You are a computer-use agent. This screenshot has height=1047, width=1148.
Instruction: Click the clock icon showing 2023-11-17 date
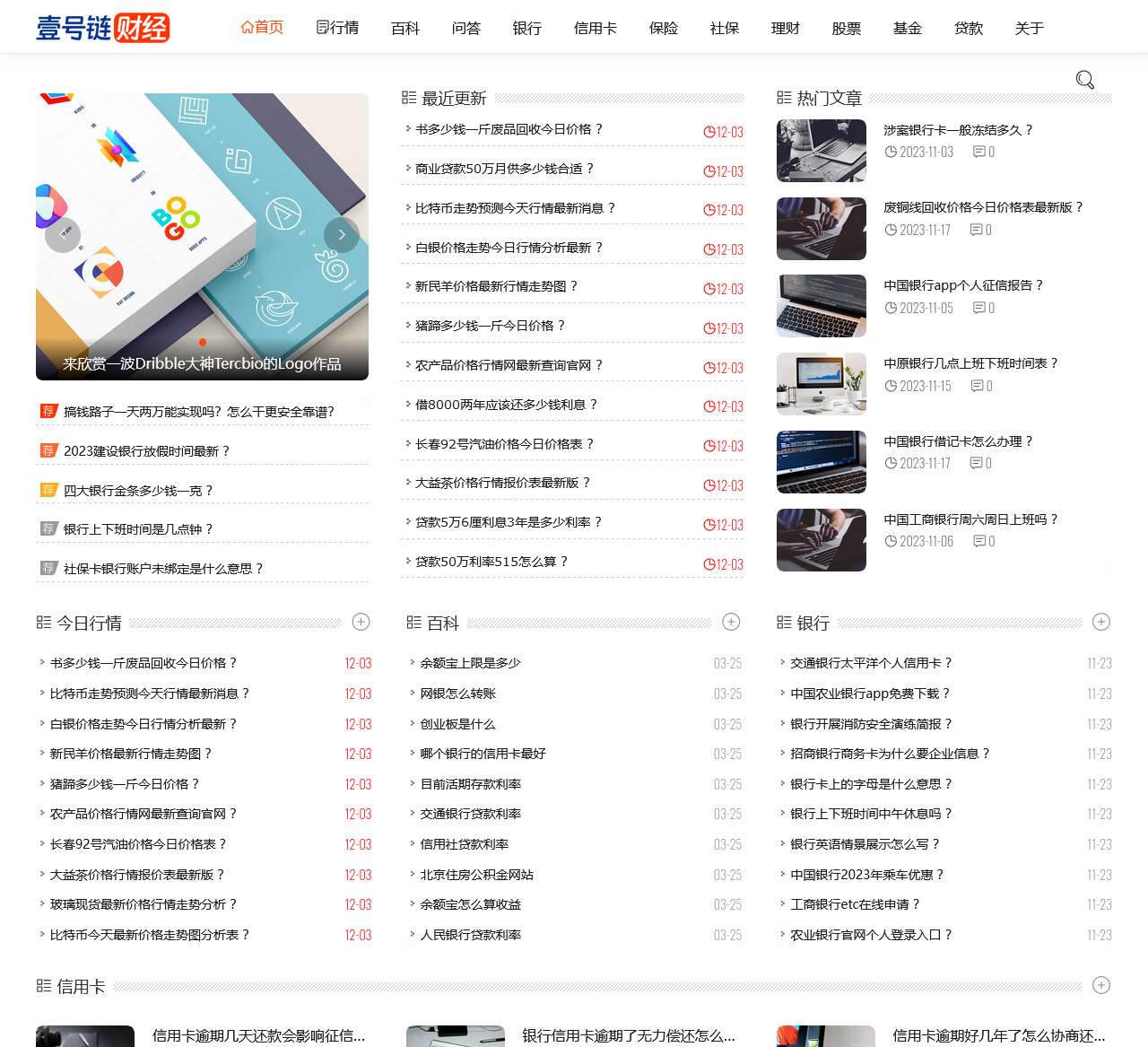point(890,230)
